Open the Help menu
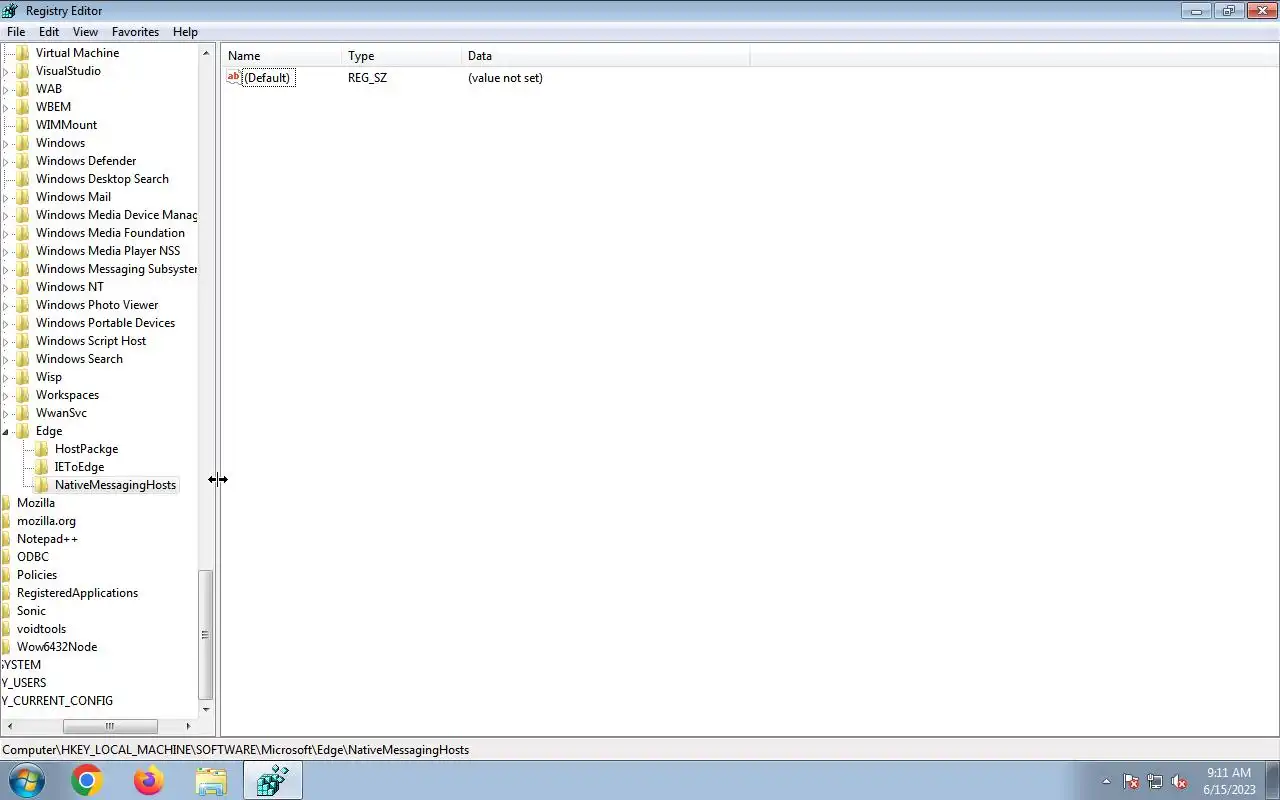This screenshot has height=800, width=1280. tap(185, 32)
